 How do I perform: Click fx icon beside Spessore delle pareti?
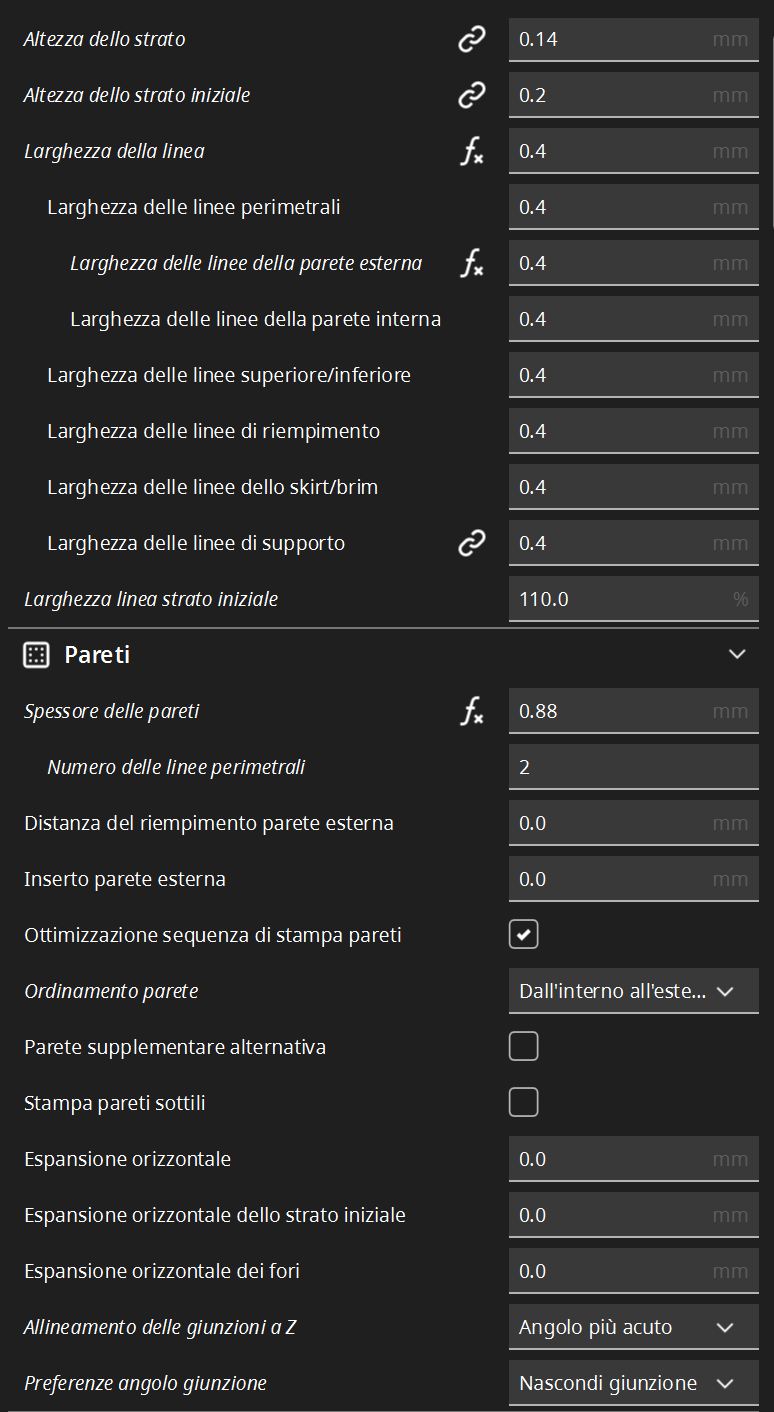pos(471,711)
